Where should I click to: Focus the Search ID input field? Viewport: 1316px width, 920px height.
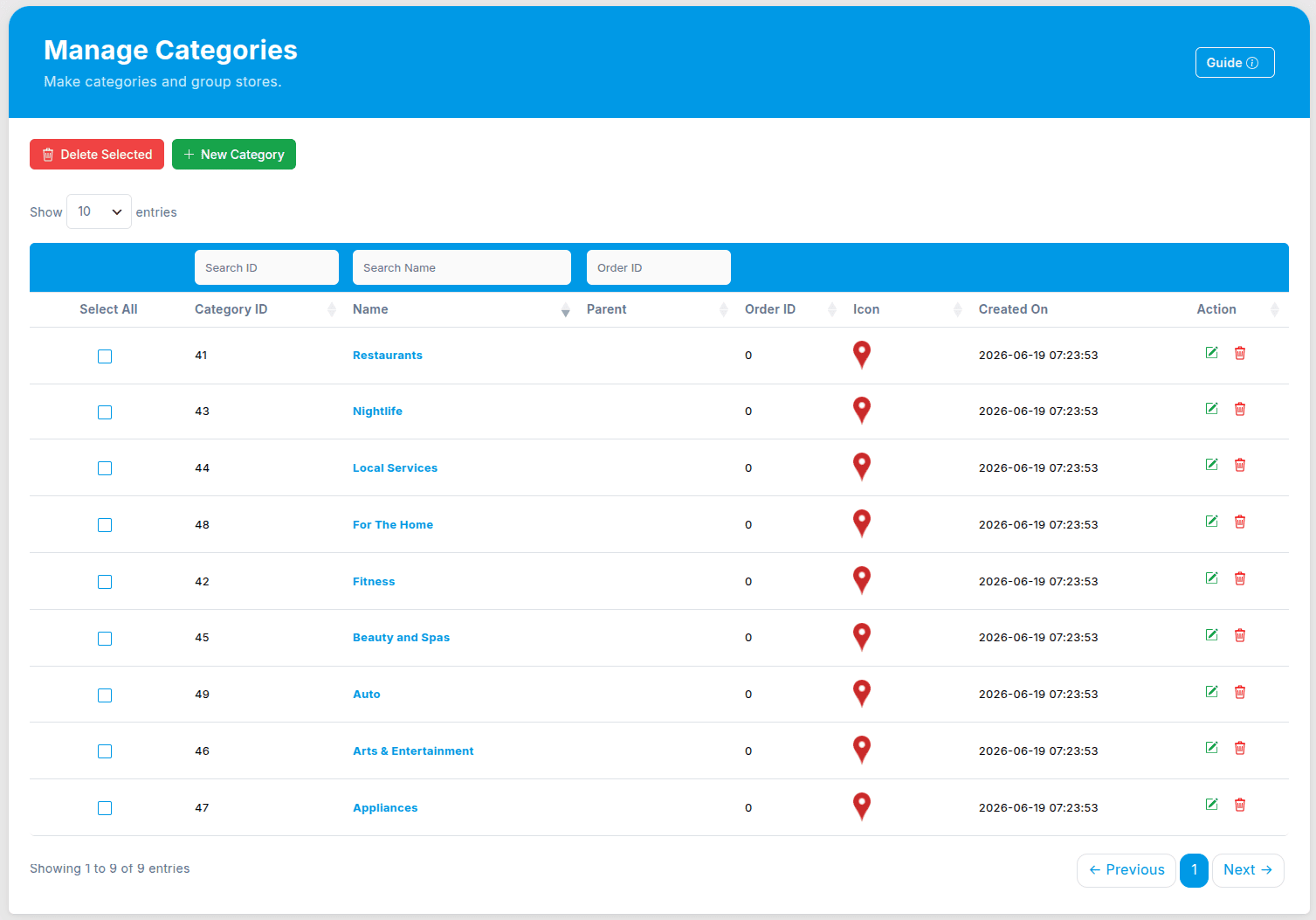point(266,267)
